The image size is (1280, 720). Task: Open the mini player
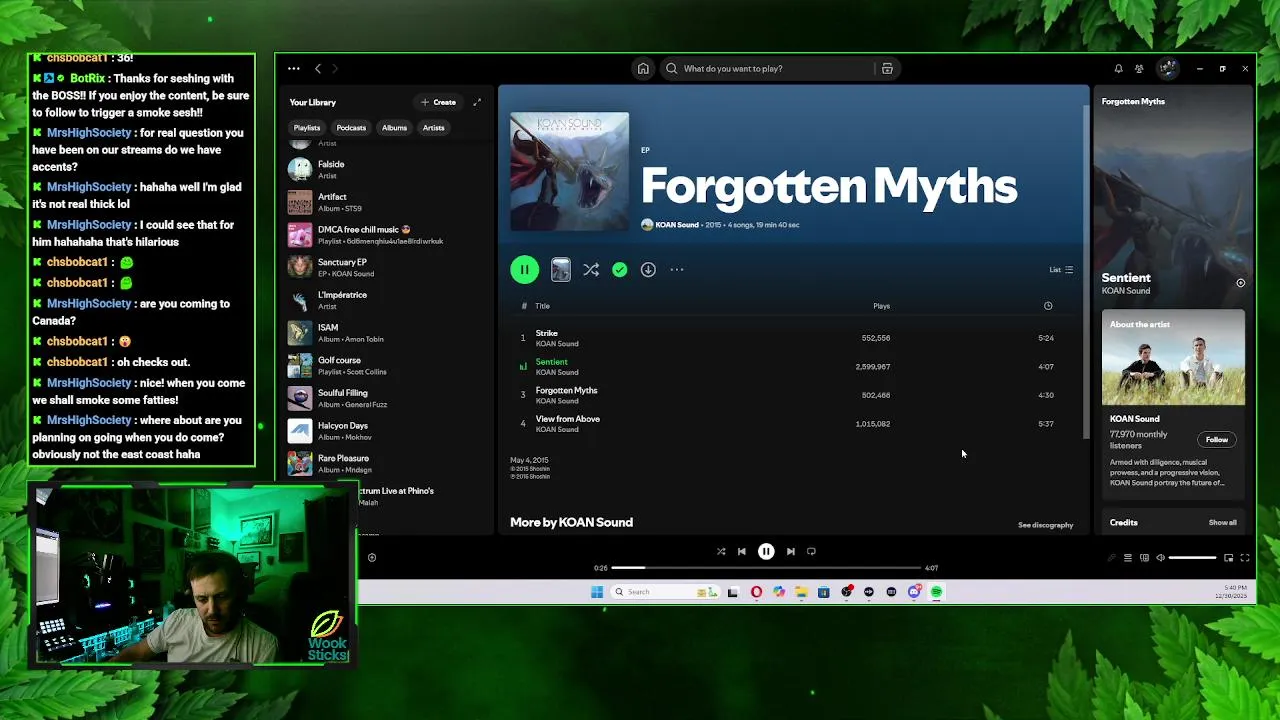[x=1228, y=558]
